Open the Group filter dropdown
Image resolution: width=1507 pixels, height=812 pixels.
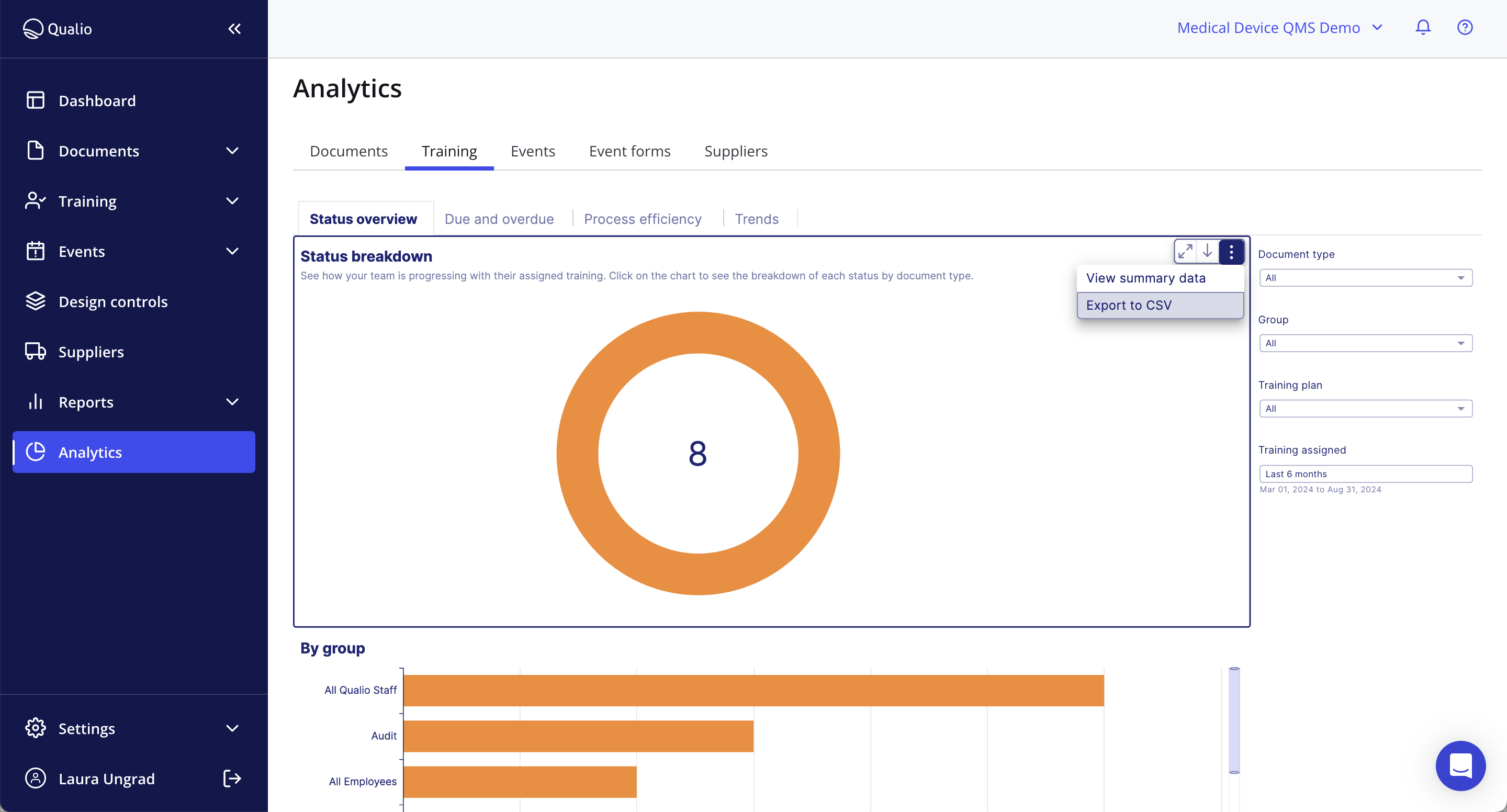coord(1365,343)
